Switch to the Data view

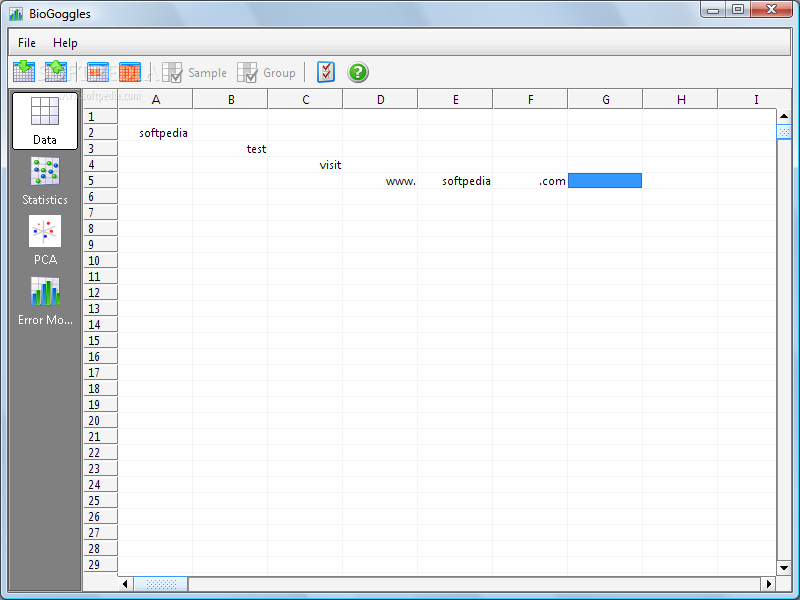tap(45, 121)
